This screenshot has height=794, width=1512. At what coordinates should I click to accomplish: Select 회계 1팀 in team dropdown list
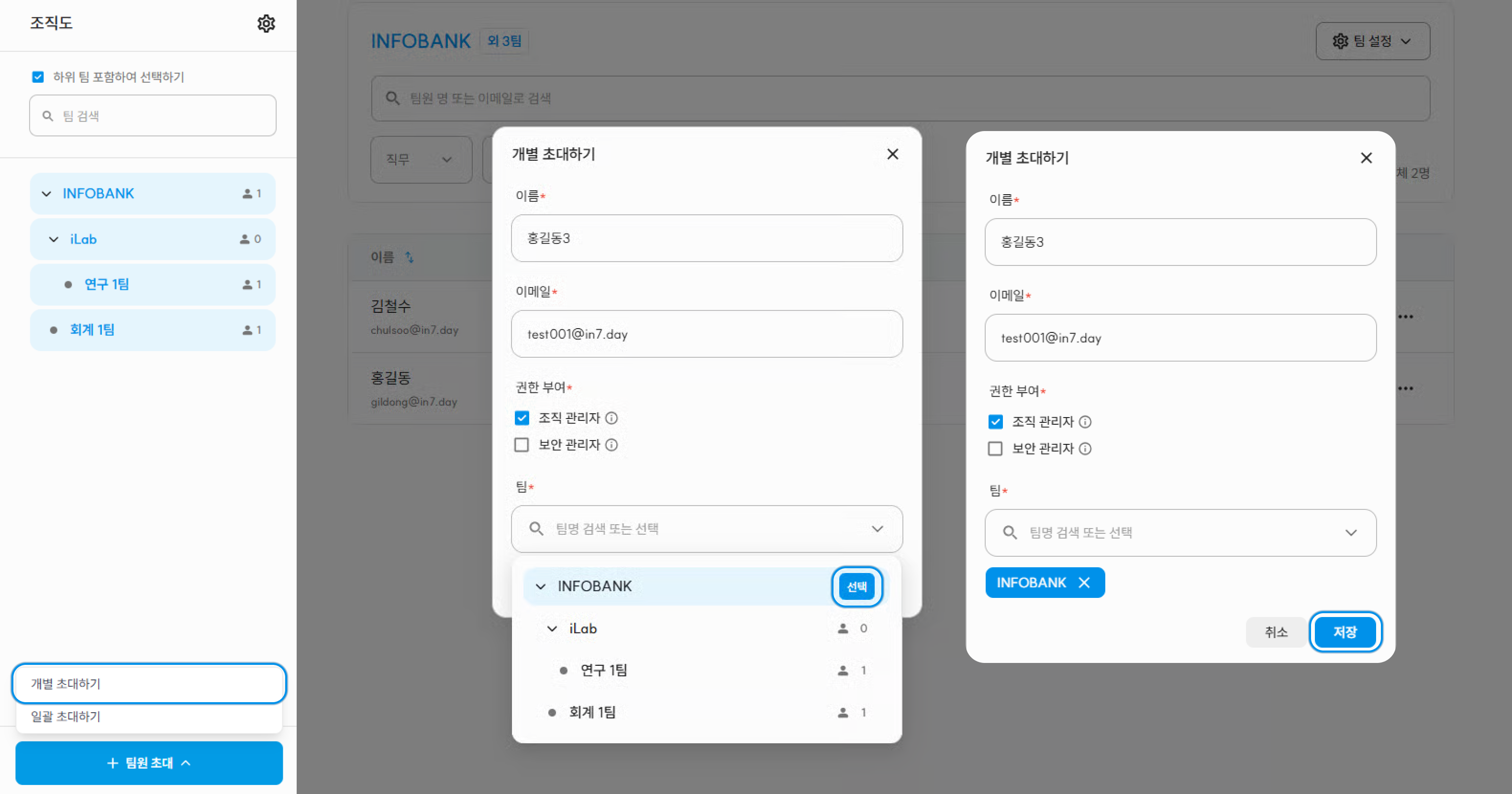click(x=592, y=712)
